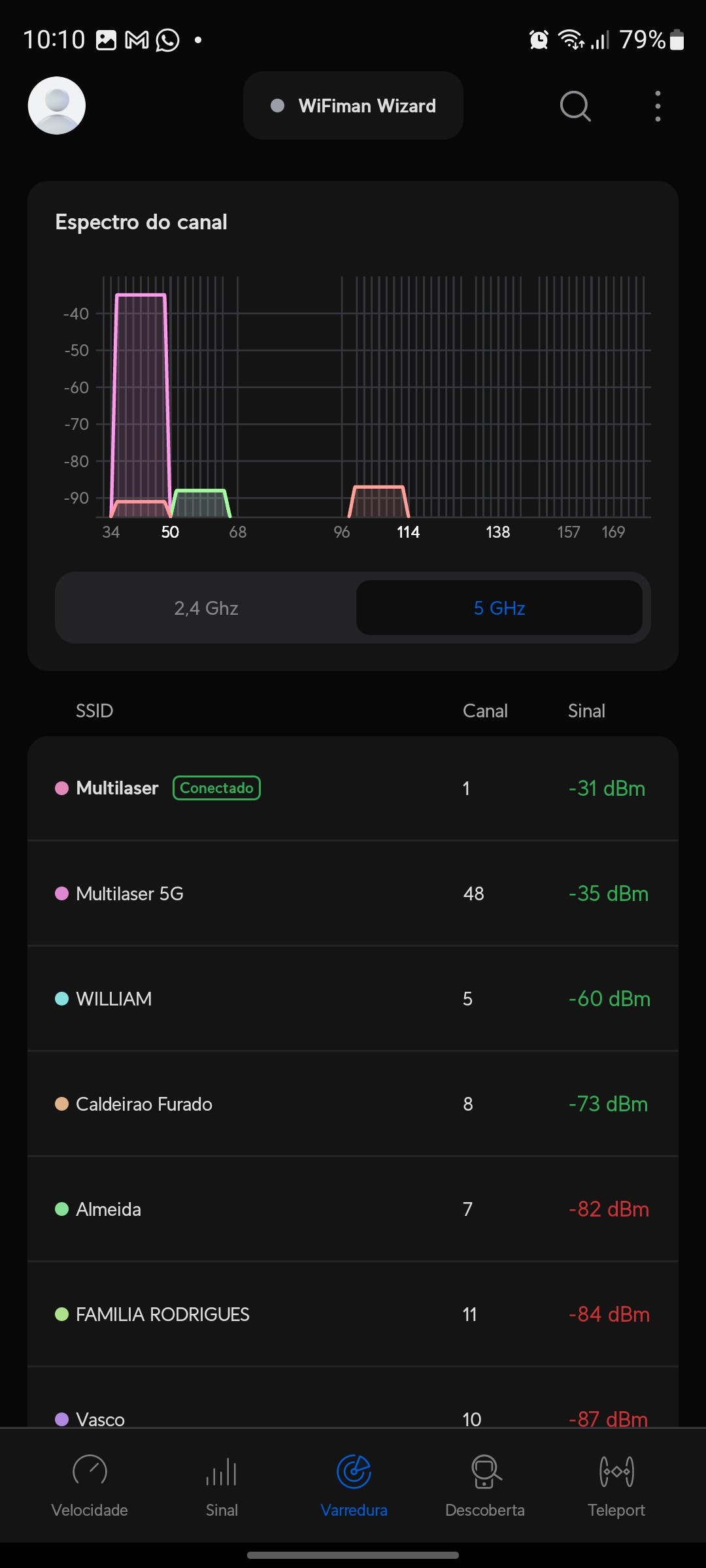
Task: Tap the WiFiman Wizard button
Action: (x=353, y=106)
